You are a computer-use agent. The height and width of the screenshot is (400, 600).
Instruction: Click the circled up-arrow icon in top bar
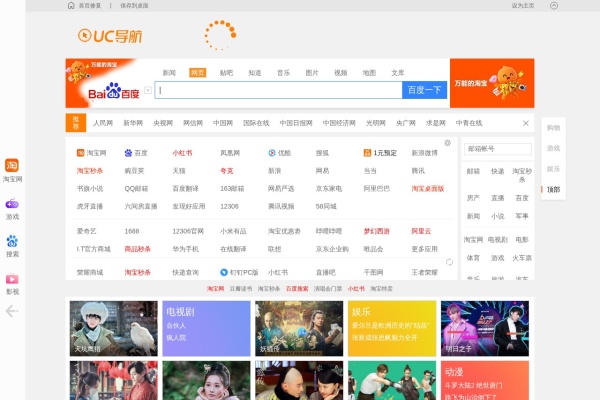point(554,5)
